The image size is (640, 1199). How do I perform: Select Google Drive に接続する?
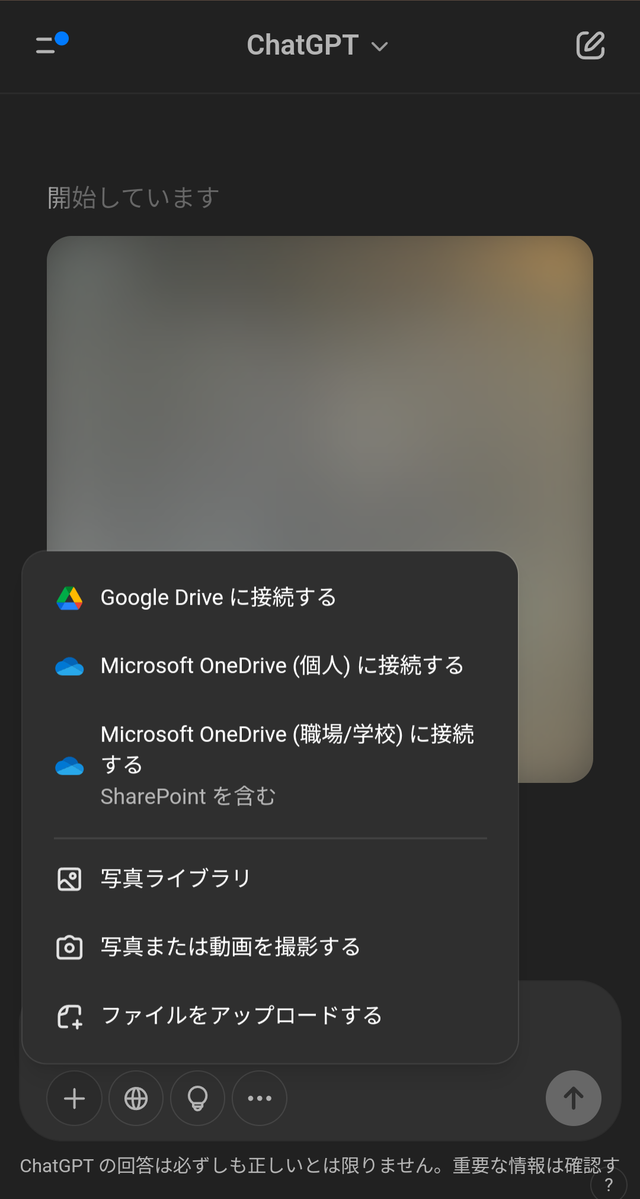click(x=218, y=598)
